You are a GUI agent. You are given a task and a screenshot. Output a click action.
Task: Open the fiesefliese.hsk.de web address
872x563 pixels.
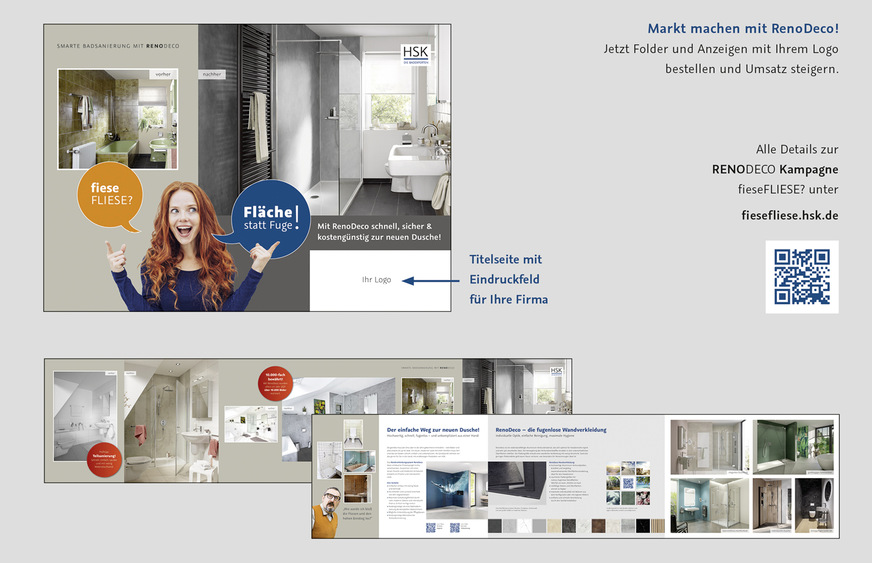click(790, 215)
